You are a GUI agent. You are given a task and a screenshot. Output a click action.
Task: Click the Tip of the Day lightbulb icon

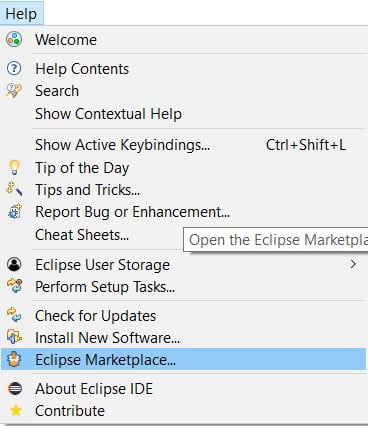14,167
